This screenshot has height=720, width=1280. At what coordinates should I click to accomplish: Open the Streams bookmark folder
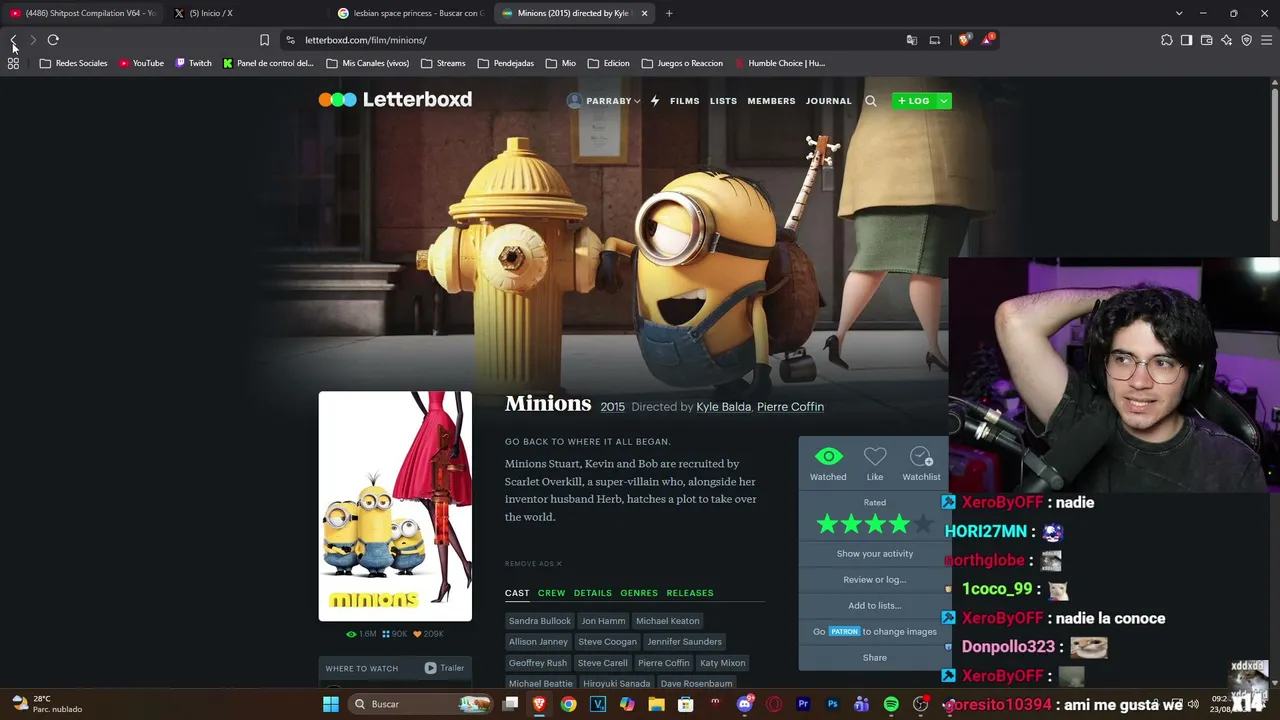[x=443, y=63]
